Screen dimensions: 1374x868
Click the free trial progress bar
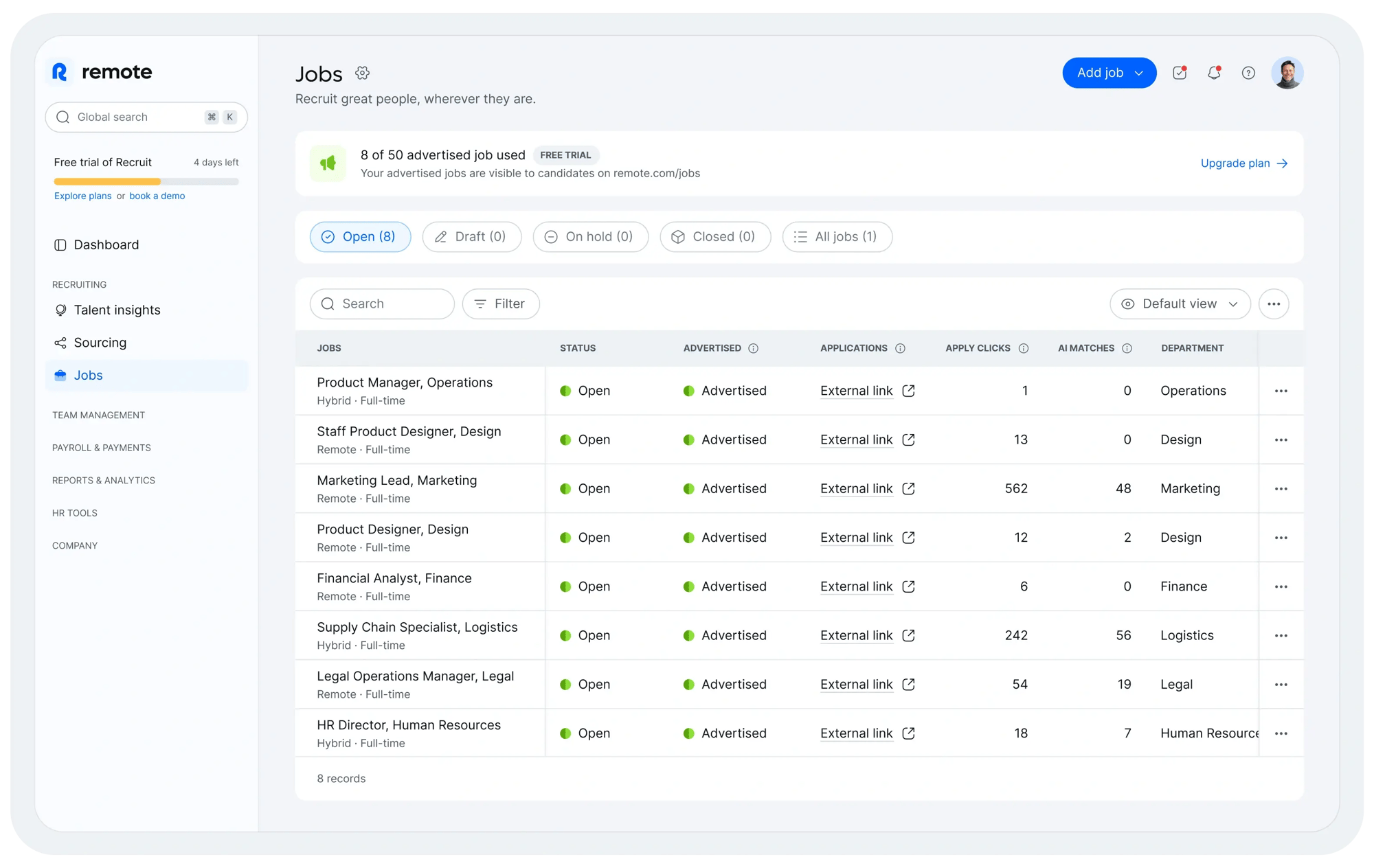coord(146,182)
